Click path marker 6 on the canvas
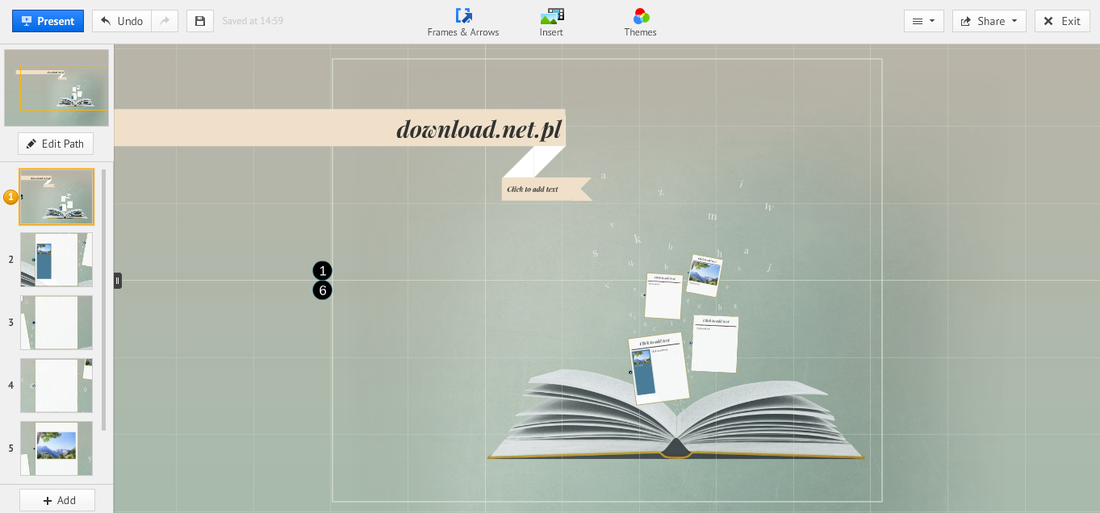 [322, 290]
